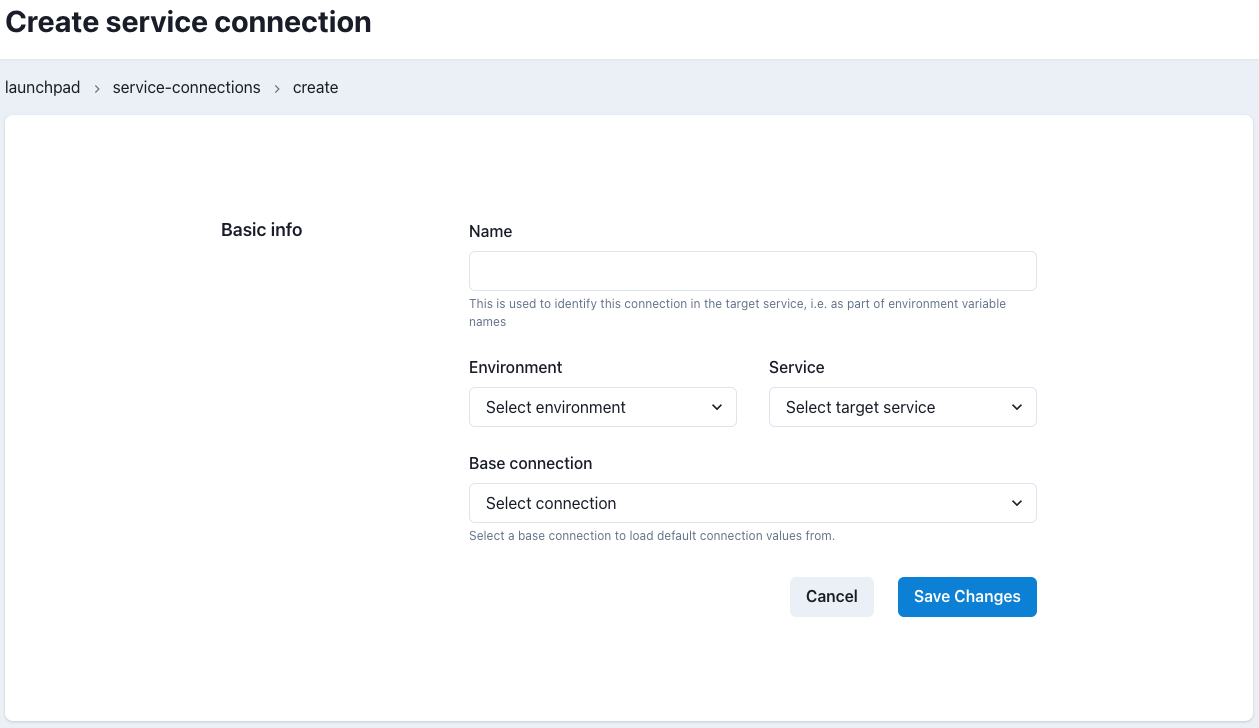Click the Save Changes button
The image size is (1259, 728).
coord(966,597)
